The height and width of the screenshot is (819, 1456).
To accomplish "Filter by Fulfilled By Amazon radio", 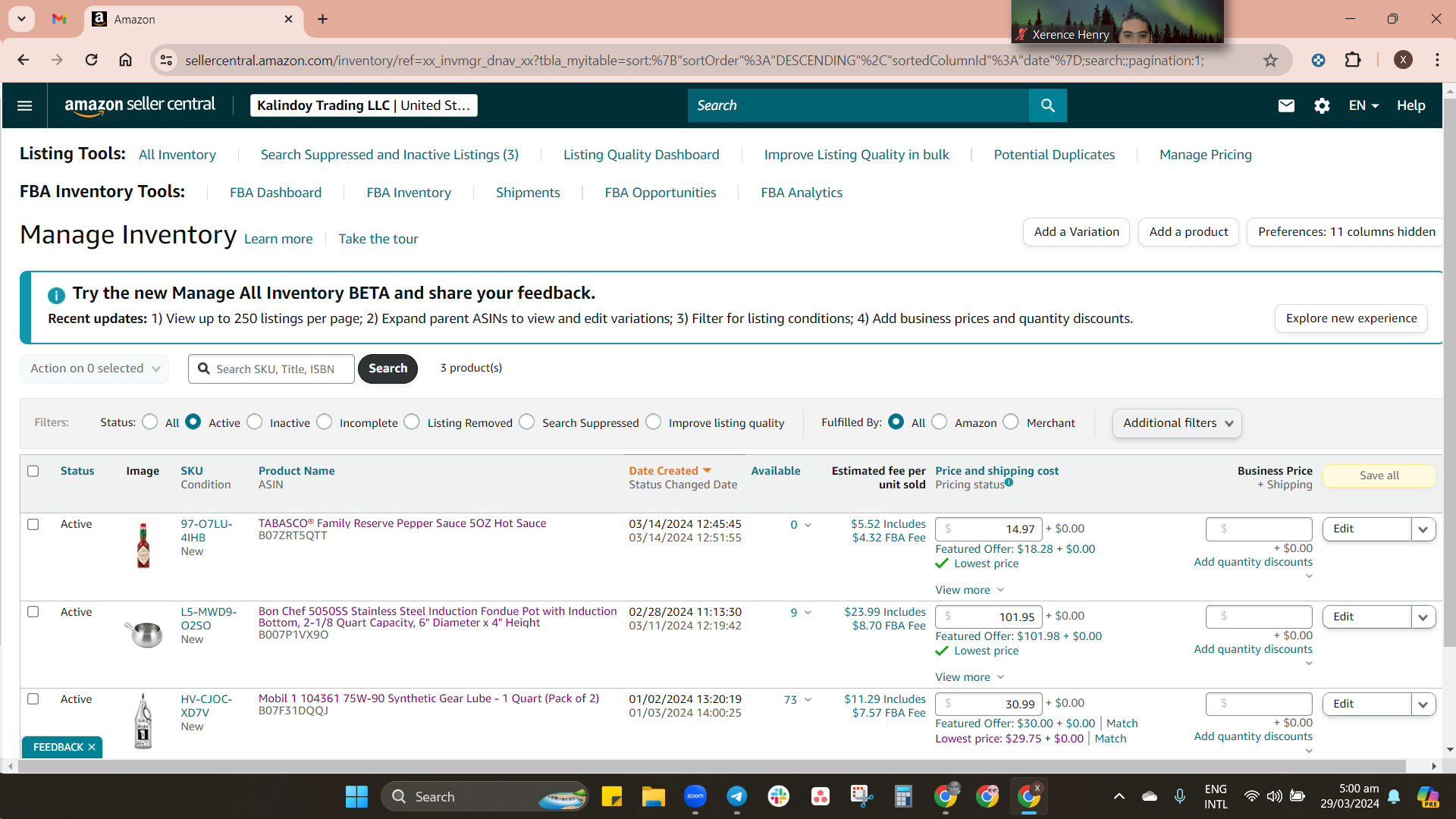I will click(940, 422).
